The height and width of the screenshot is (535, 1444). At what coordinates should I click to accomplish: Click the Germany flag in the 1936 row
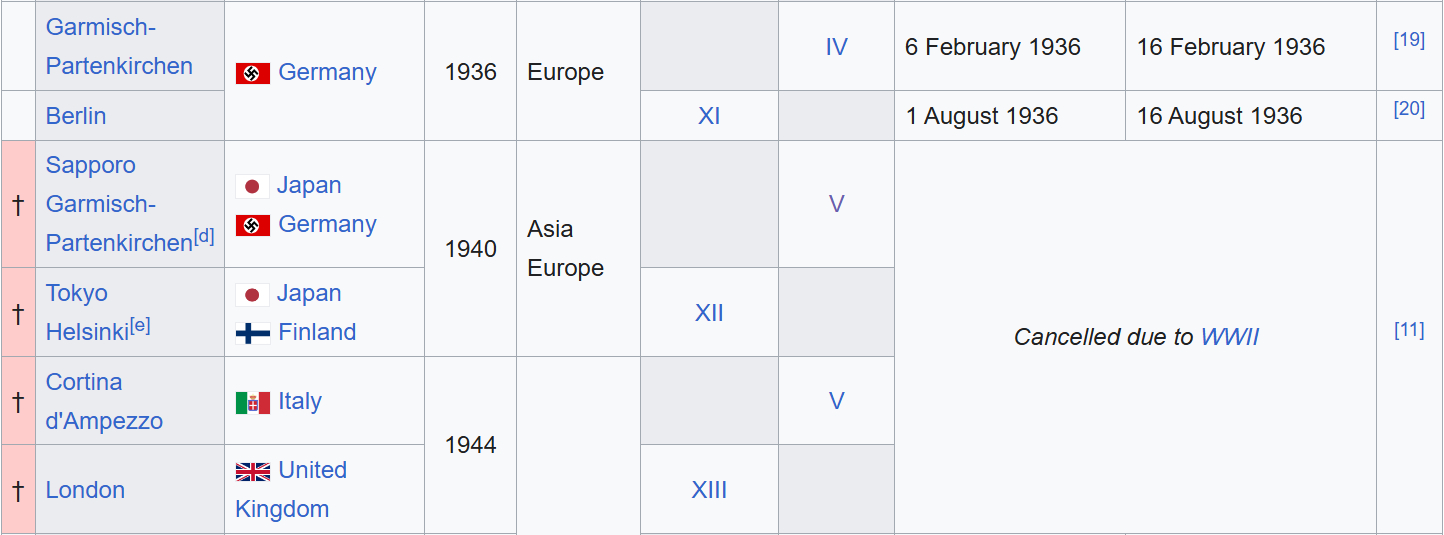click(253, 73)
